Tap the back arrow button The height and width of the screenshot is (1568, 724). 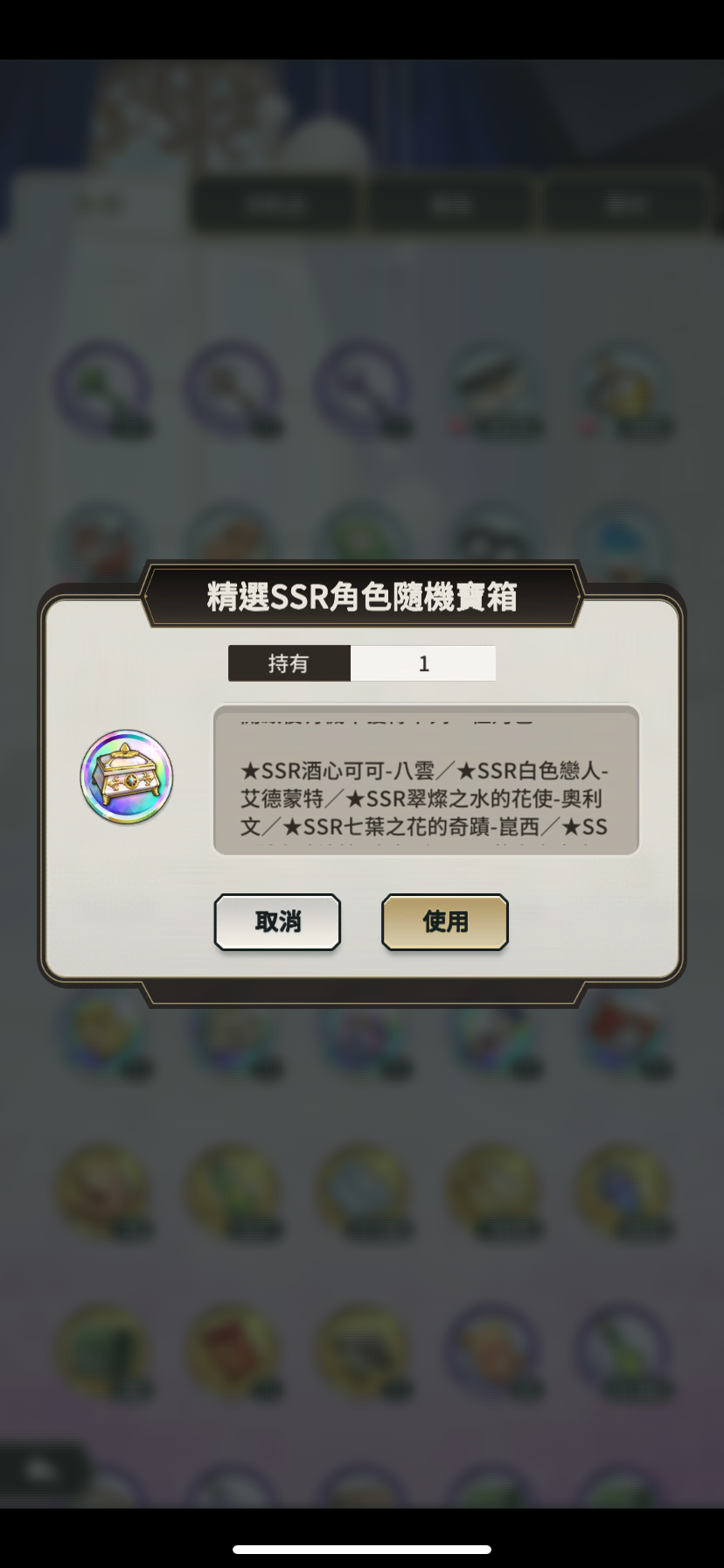pos(39,1471)
